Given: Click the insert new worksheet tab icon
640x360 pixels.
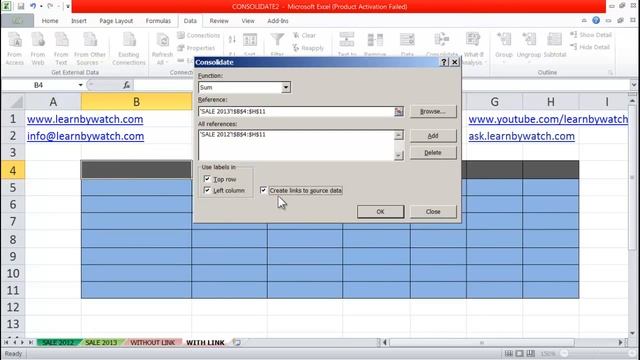Looking at the screenshot, I should 236,342.
